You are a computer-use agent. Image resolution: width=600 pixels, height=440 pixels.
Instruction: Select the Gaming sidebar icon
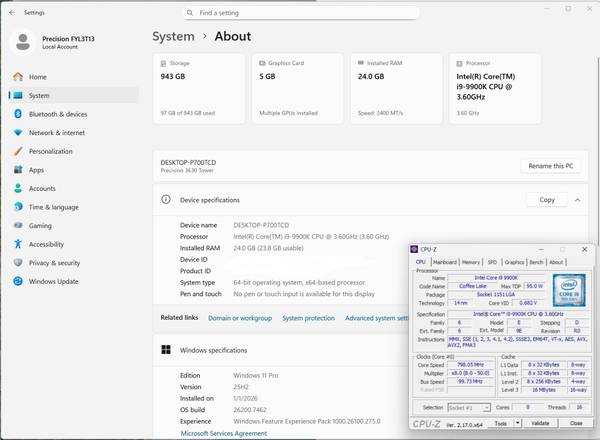pos(18,225)
